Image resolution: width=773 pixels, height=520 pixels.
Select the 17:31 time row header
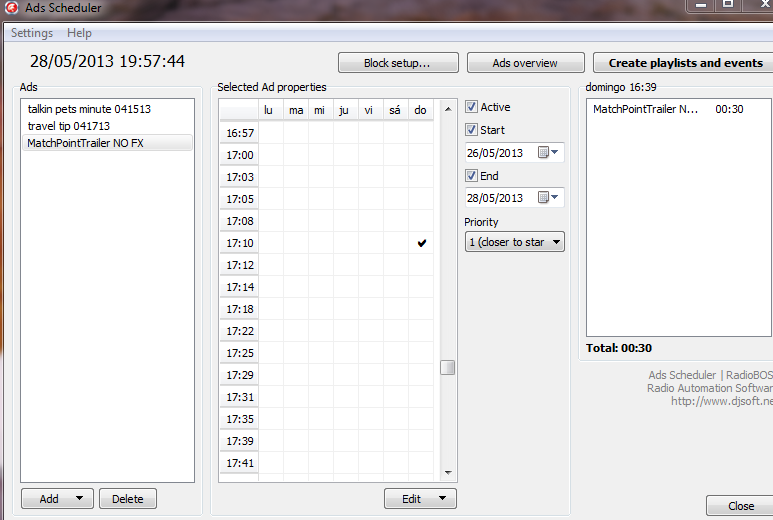click(x=239, y=397)
